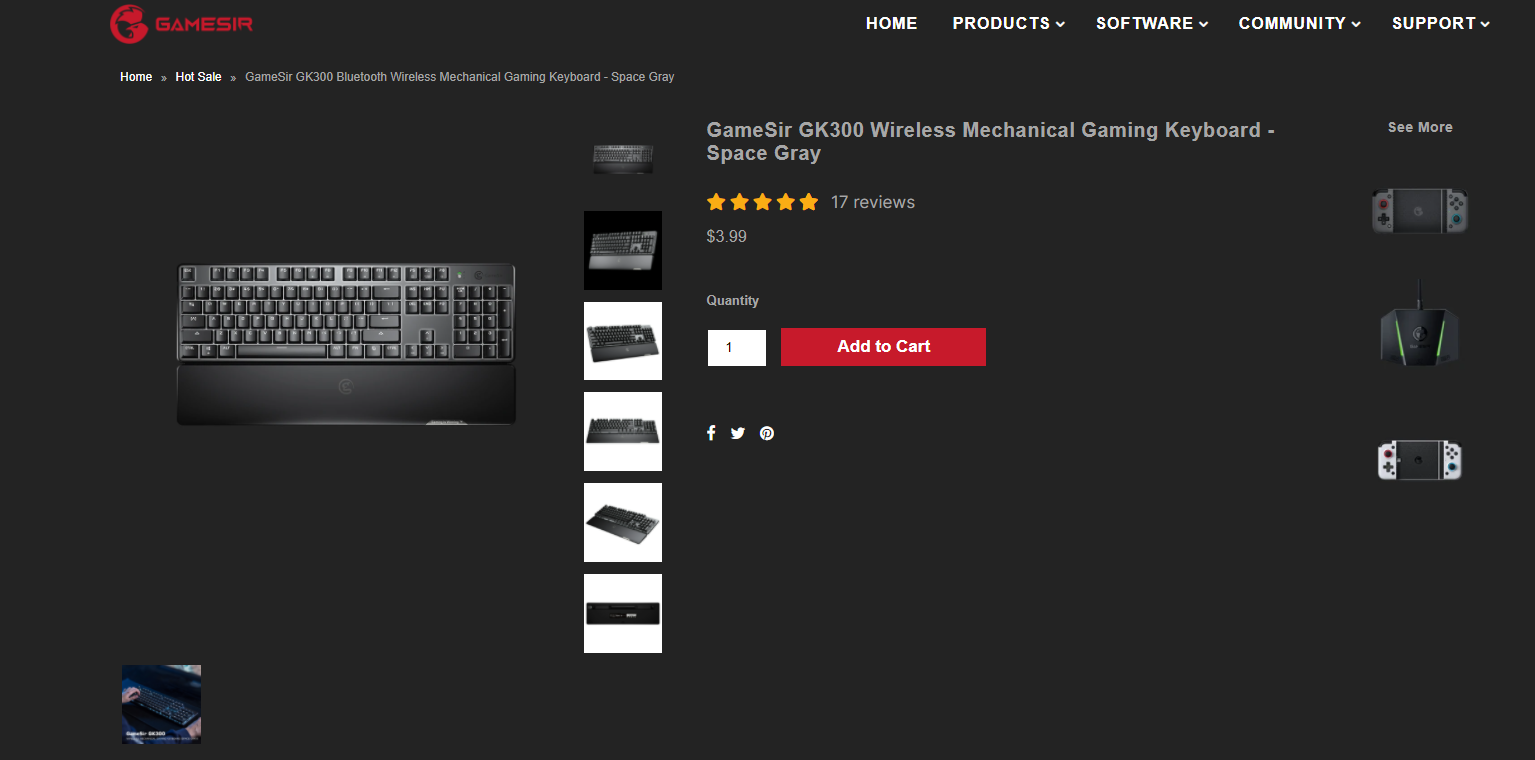
Task: Expand the SOFTWARE dropdown chevron
Action: 1204,24
